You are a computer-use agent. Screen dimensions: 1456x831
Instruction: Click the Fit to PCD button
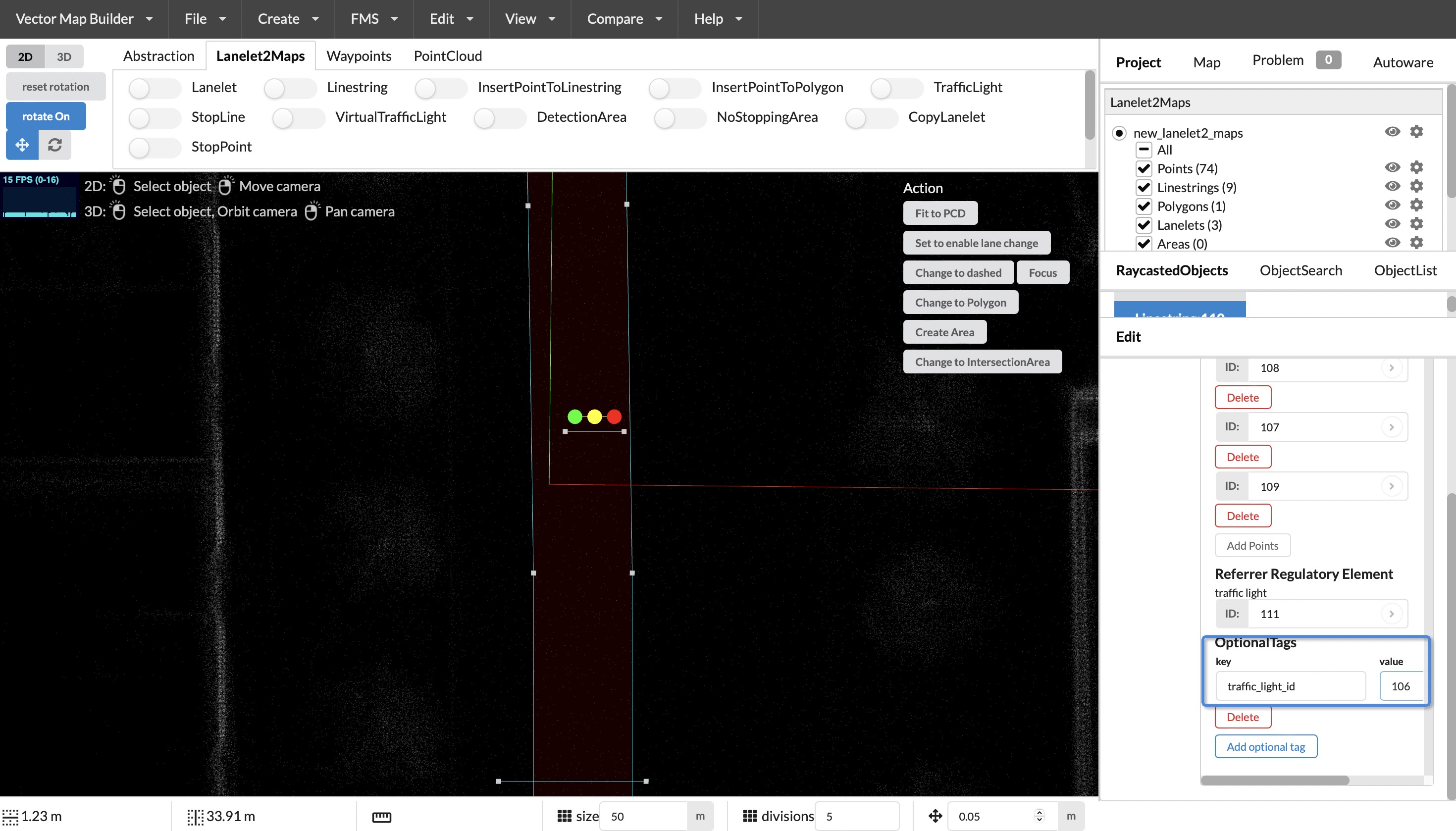click(940, 213)
